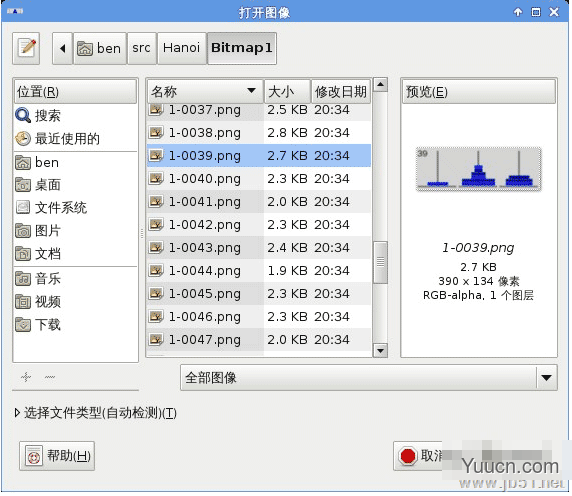Screen dimensions: 572x496
Task: Select file 1-0046.png
Action: click(259, 317)
